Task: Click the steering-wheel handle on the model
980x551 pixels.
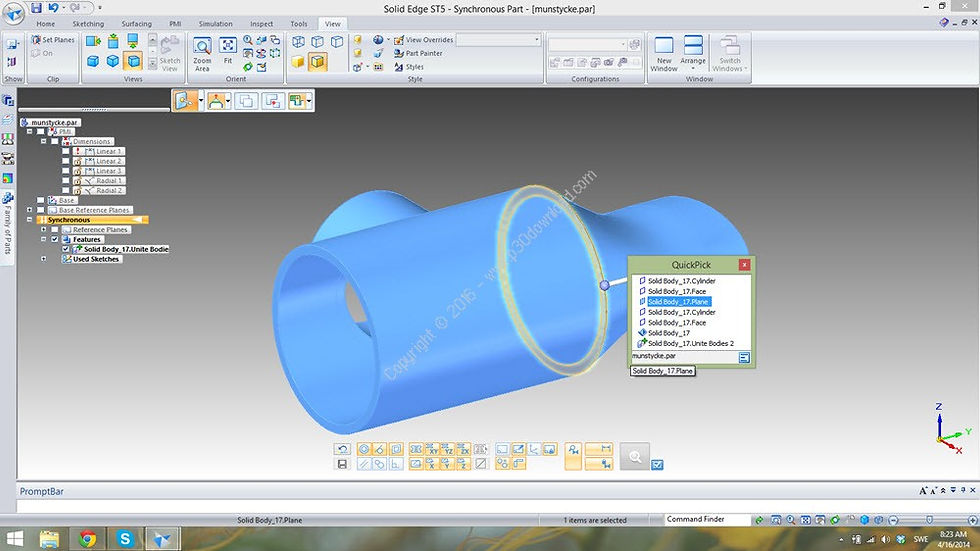Action: click(x=604, y=285)
